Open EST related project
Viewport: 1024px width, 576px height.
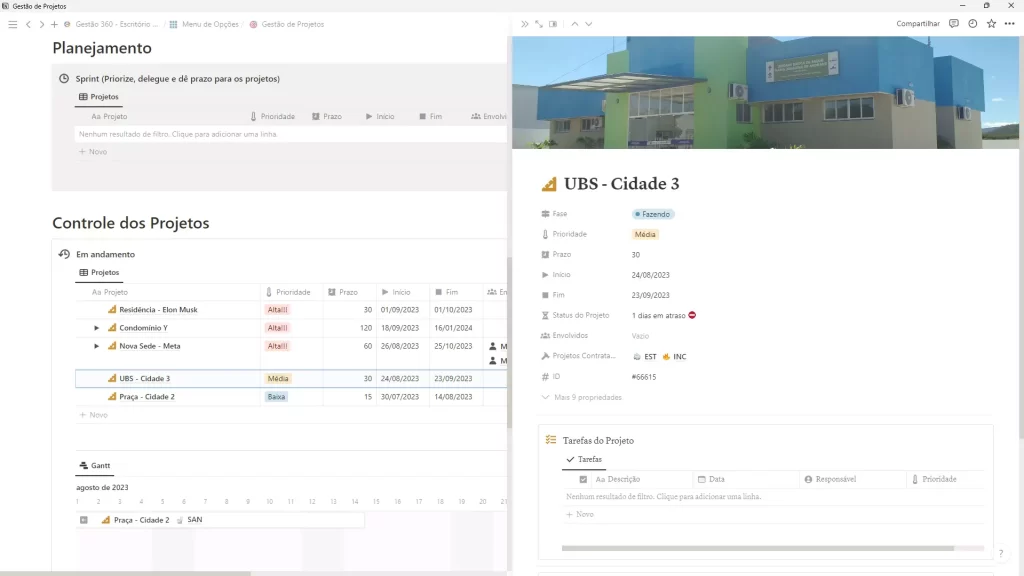pyautogui.click(x=645, y=357)
